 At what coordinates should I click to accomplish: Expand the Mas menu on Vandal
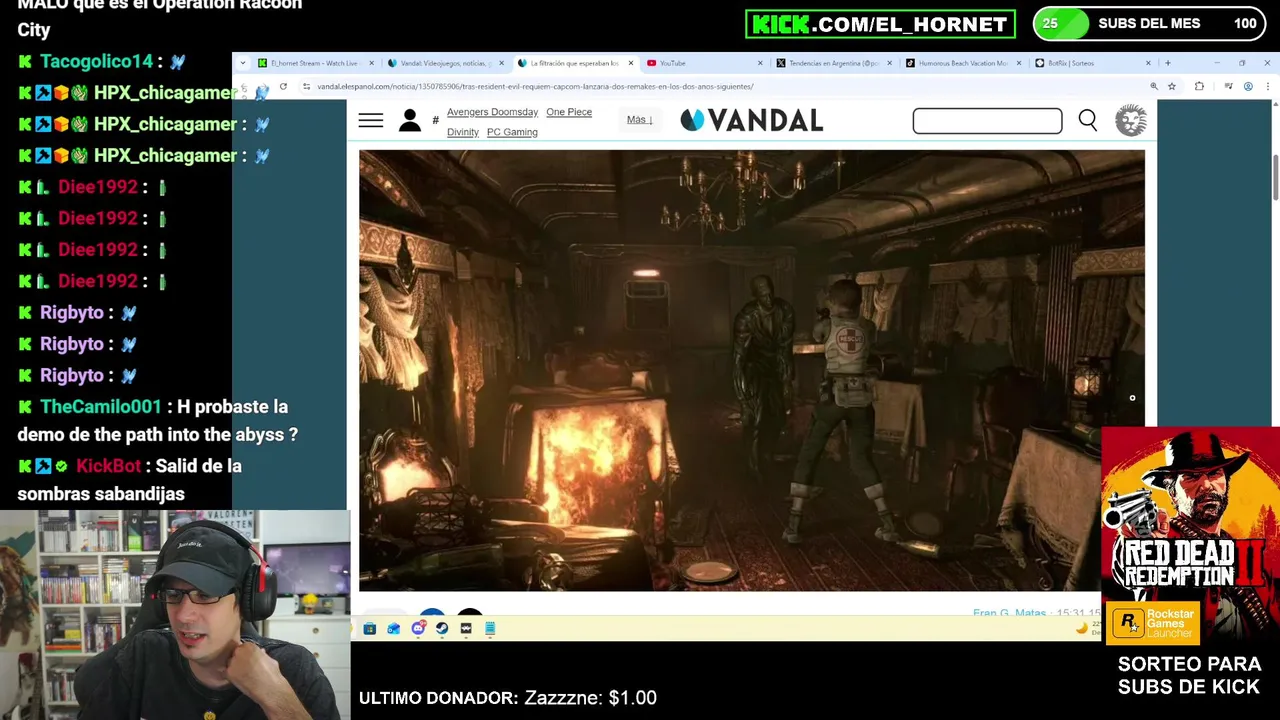tap(639, 120)
